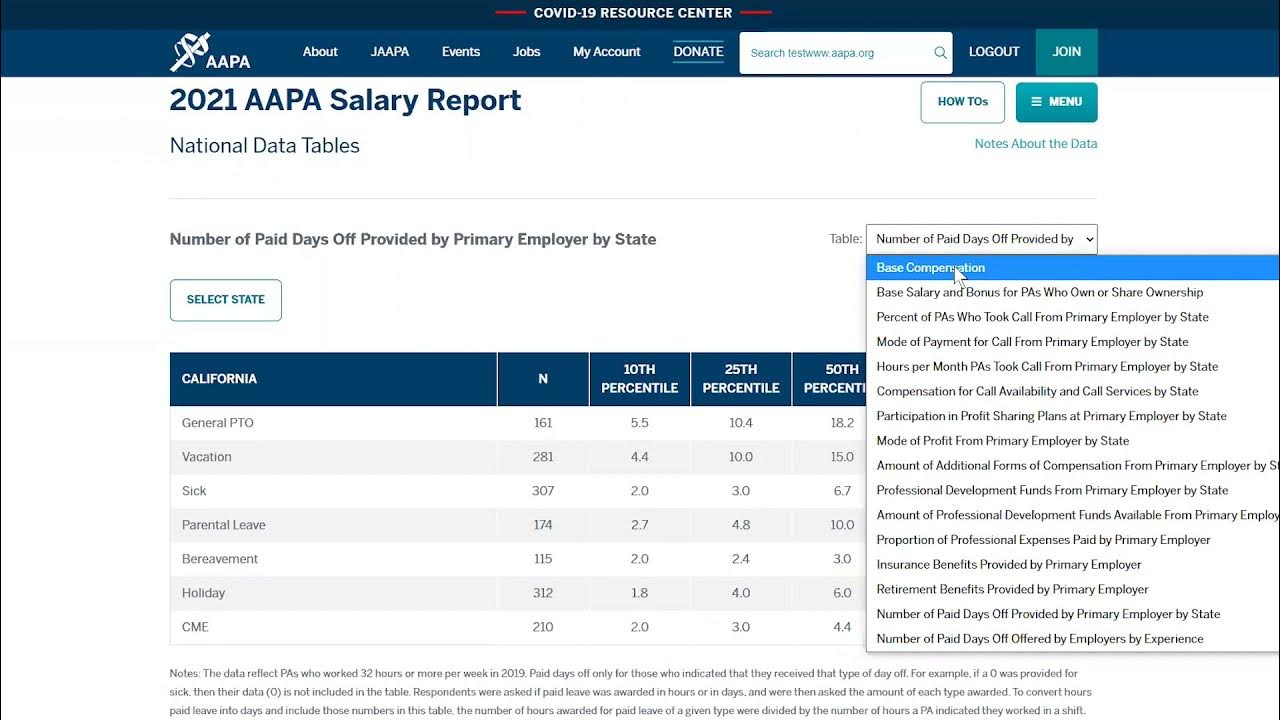This screenshot has height=720, width=1280.
Task: Click the Vacation row label
Action: coord(207,457)
